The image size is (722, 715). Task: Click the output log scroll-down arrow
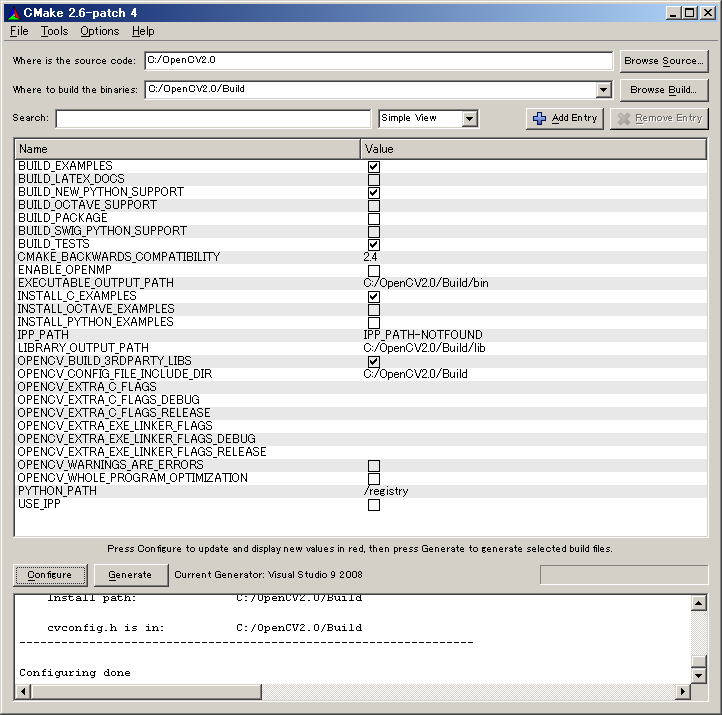click(x=699, y=675)
